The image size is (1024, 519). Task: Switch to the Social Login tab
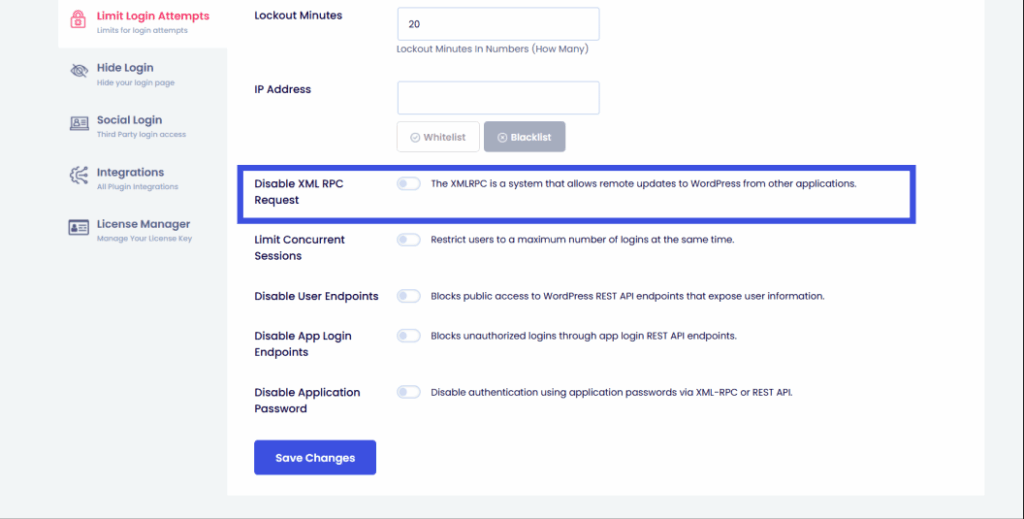click(x=129, y=120)
